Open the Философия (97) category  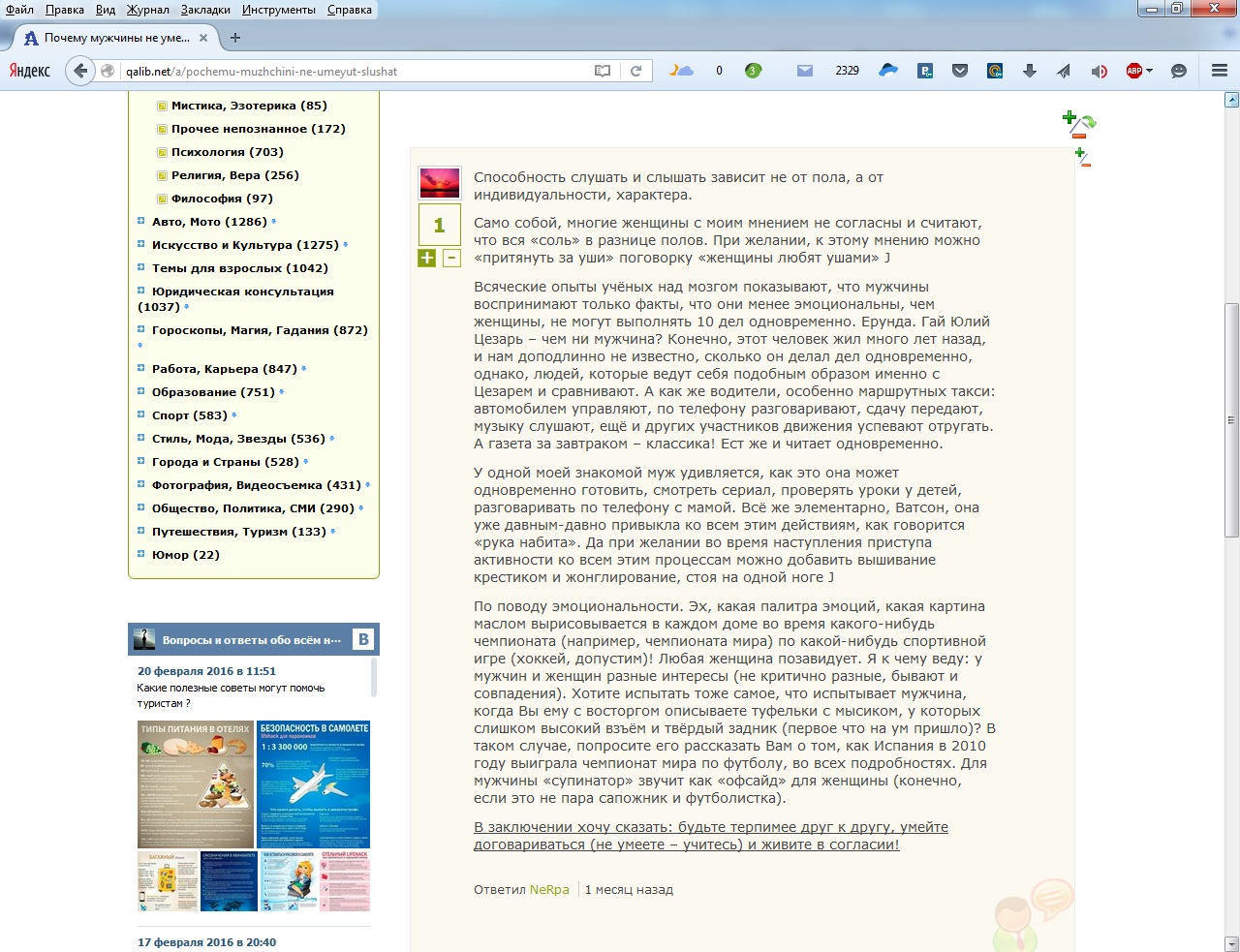click(x=222, y=199)
